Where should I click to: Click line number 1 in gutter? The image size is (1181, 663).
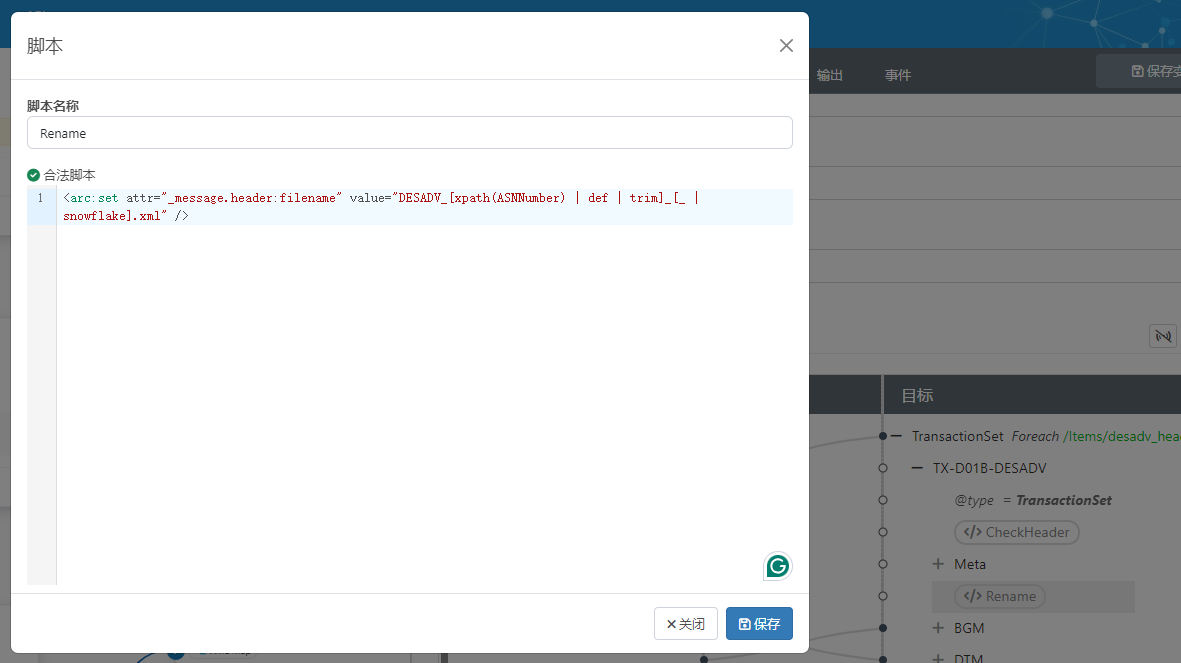[41, 198]
